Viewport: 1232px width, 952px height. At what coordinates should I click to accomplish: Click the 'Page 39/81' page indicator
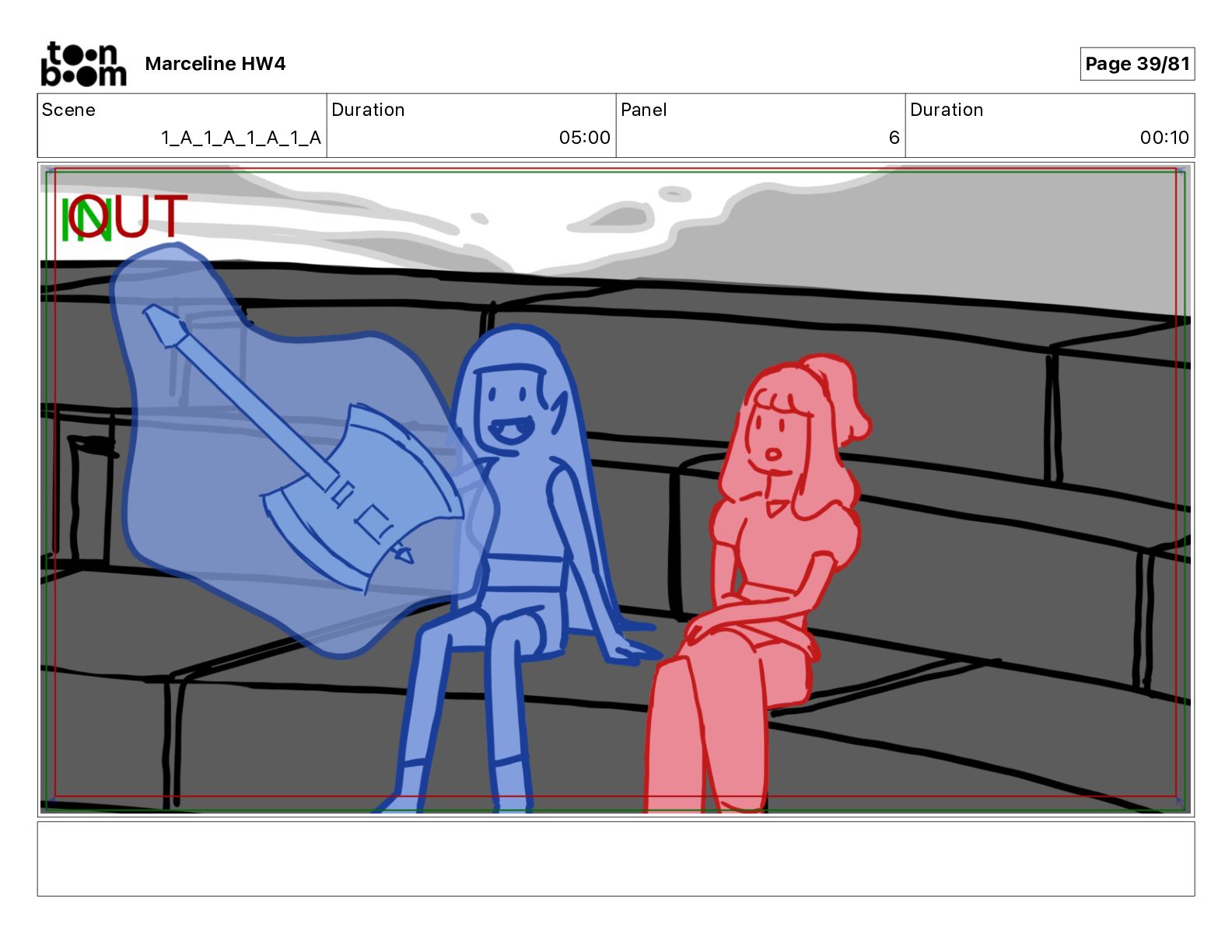tap(1137, 64)
